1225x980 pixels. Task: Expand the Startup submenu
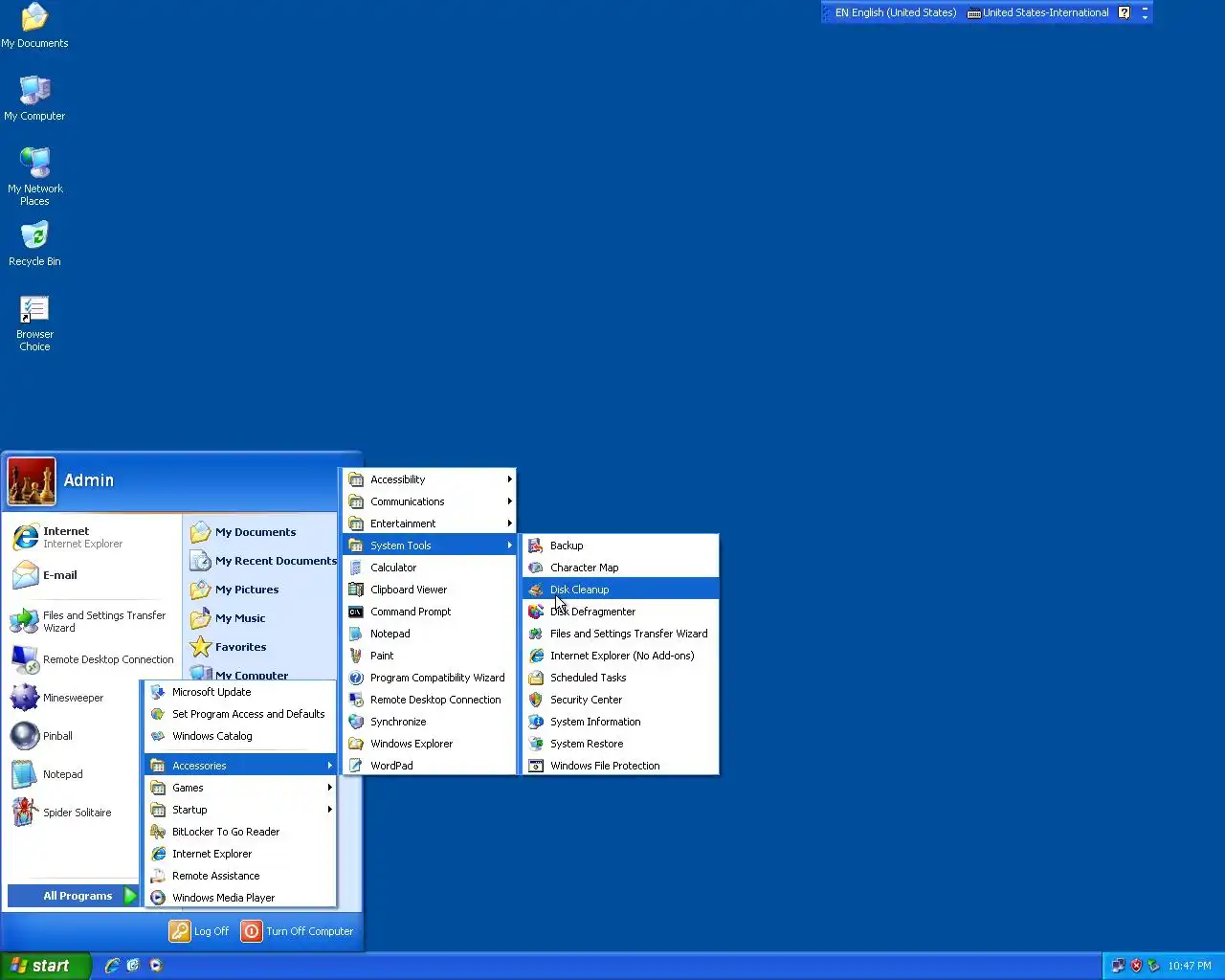point(241,810)
